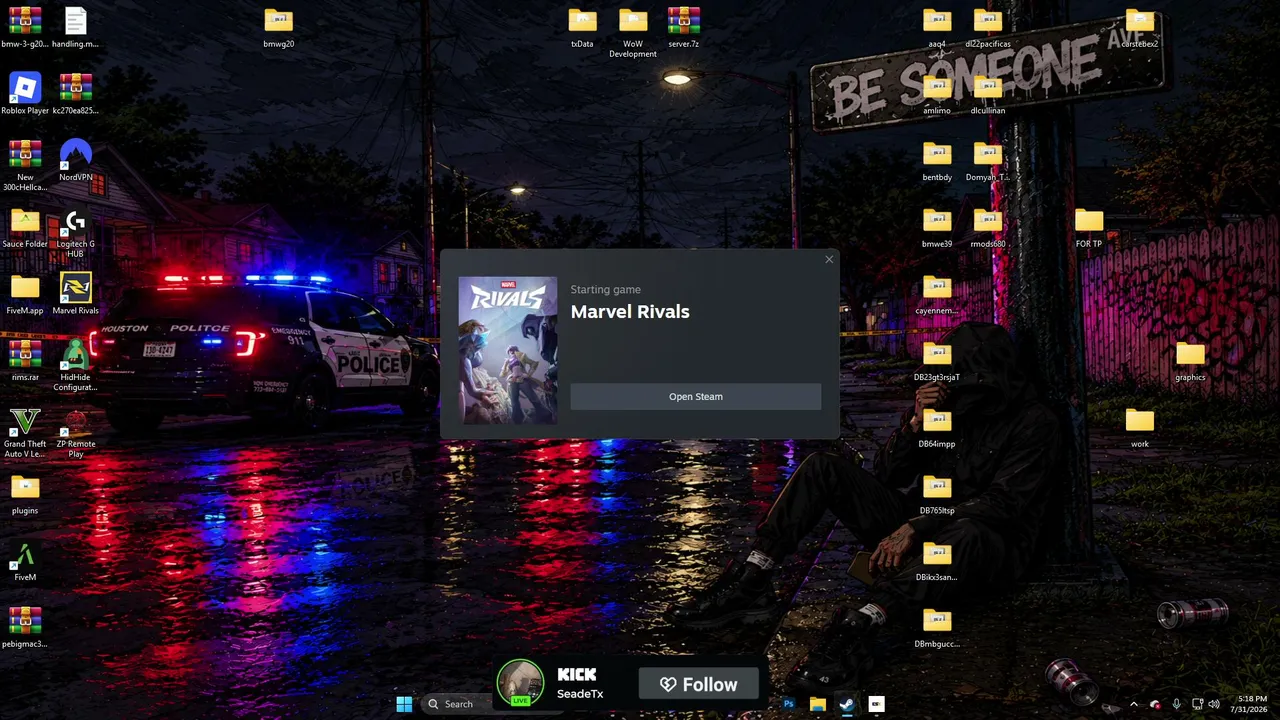Close the Starting game dialog
Image resolution: width=1280 pixels, height=720 pixels.
click(829, 260)
